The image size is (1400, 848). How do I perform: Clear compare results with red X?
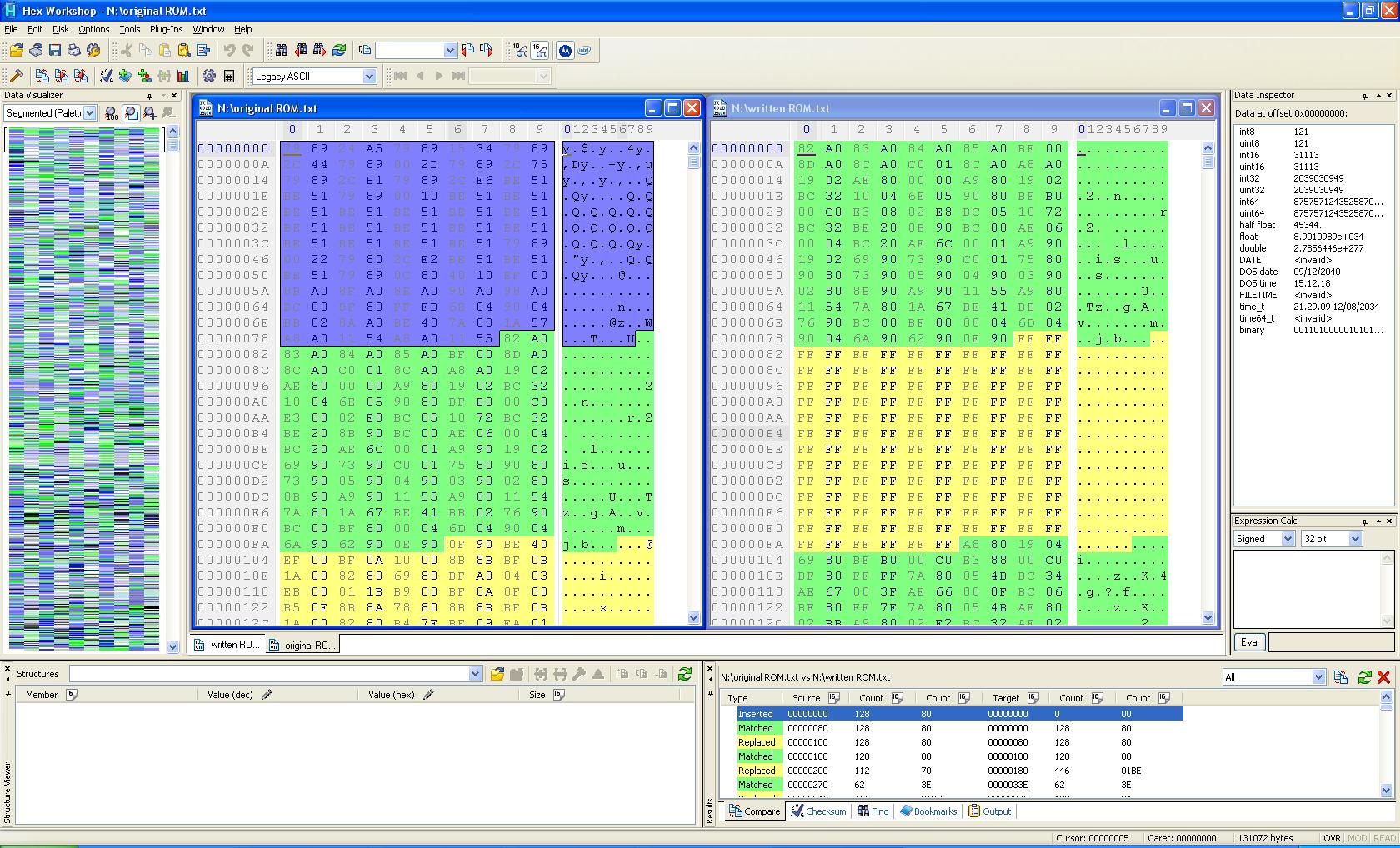[1384, 677]
